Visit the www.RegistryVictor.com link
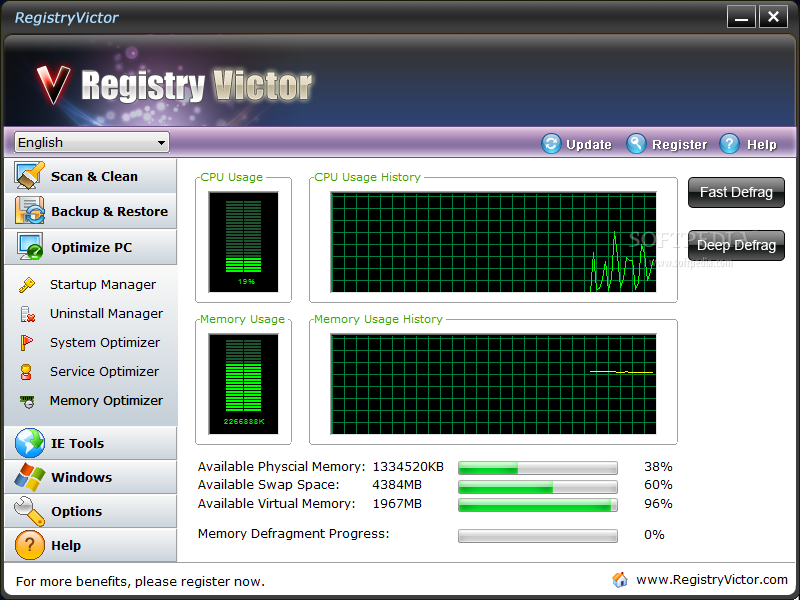800x600 pixels. [711, 580]
